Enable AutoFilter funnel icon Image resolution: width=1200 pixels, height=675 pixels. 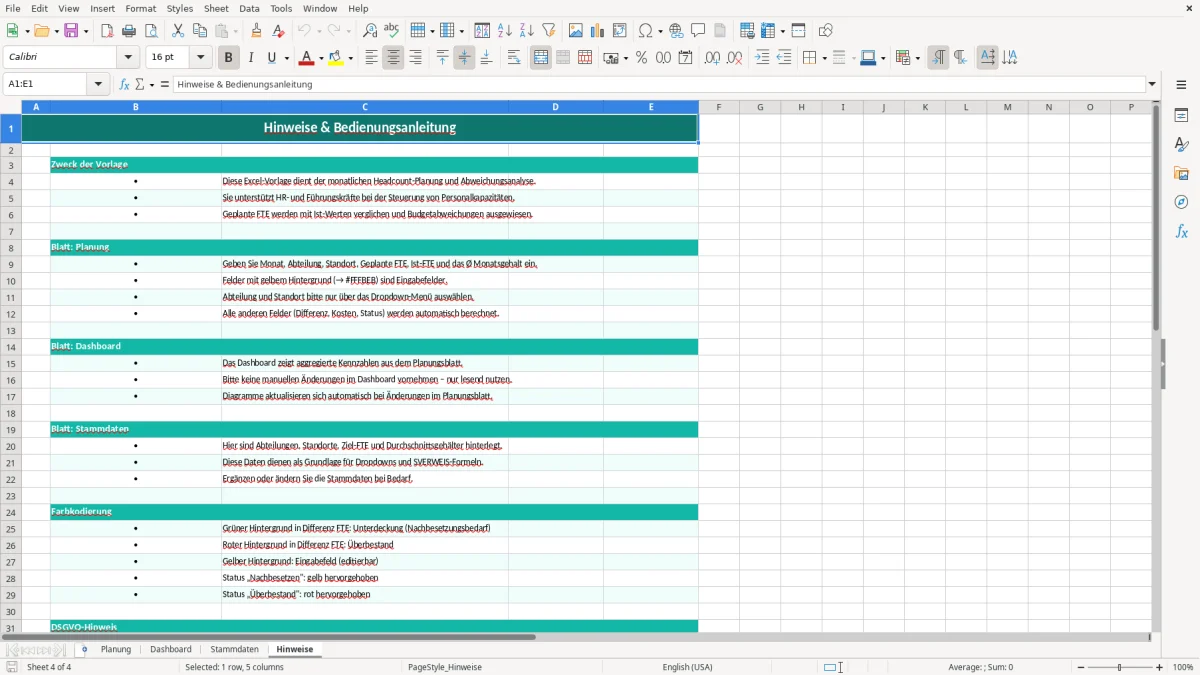click(549, 31)
